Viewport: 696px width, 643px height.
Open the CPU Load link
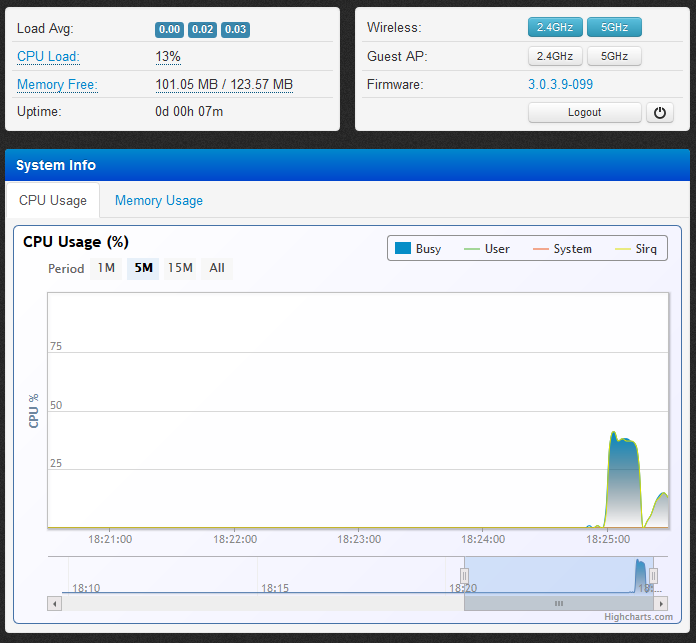[x=48, y=57]
